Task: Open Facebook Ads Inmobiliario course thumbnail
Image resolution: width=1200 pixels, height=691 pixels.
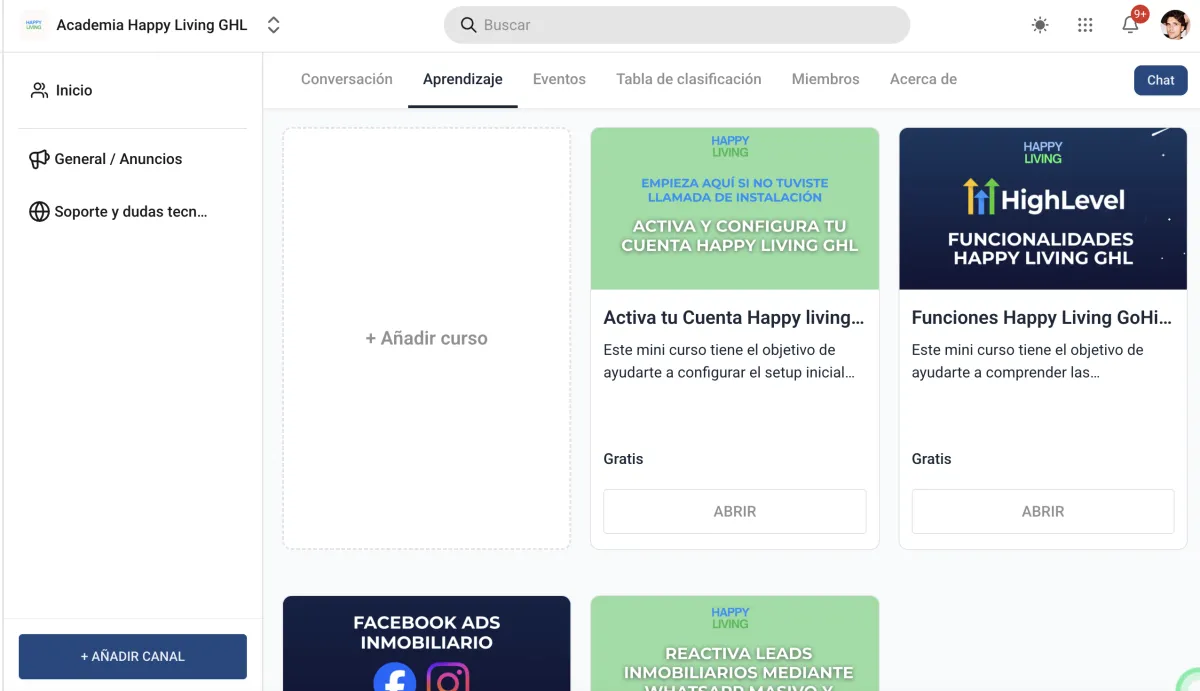Action: click(x=427, y=643)
